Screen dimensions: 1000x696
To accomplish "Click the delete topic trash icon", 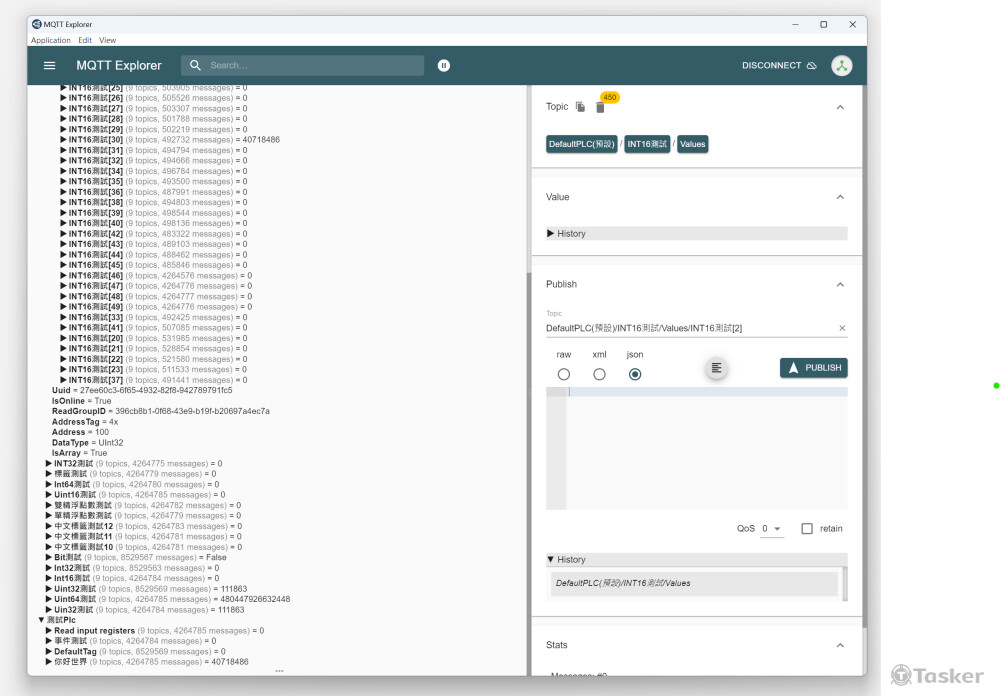I will [599, 106].
